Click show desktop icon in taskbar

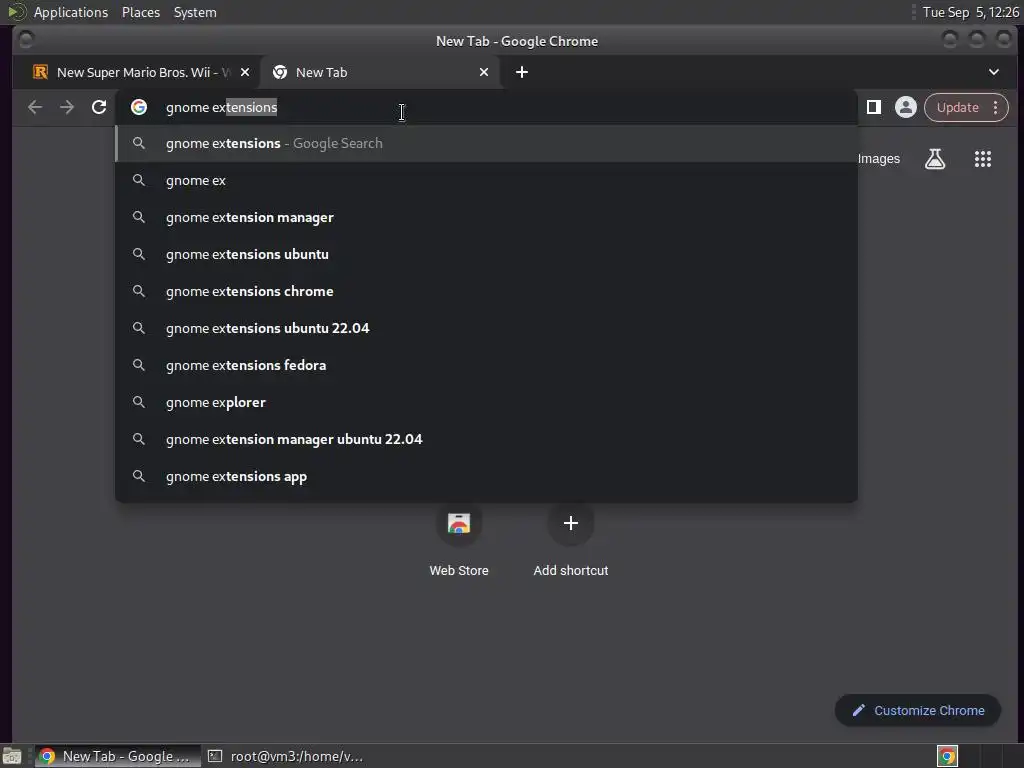pyautogui.click(x=12, y=756)
